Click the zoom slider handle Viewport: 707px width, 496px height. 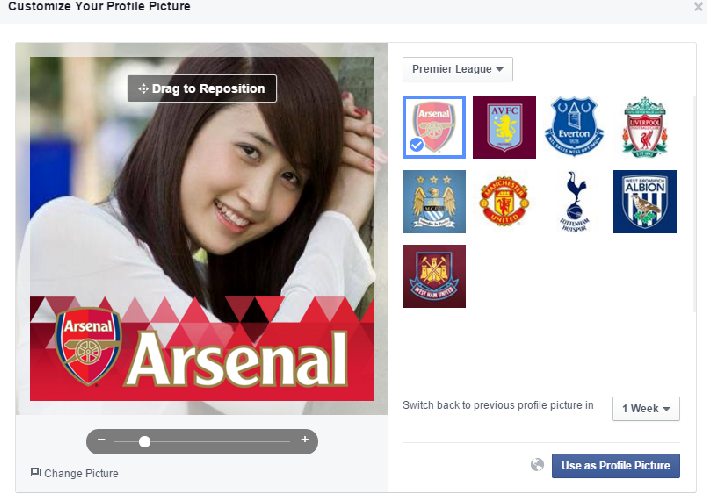tap(145, 441)
